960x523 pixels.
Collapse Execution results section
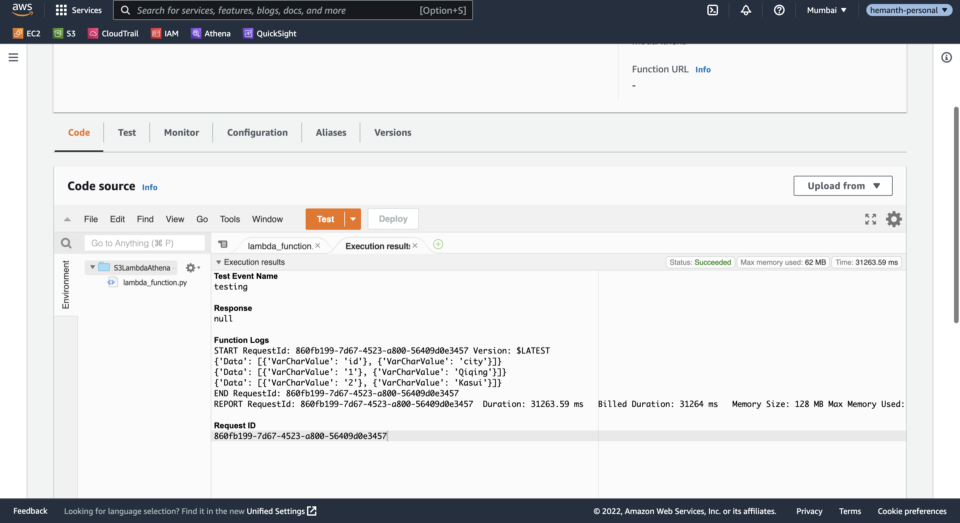point(219,262)
